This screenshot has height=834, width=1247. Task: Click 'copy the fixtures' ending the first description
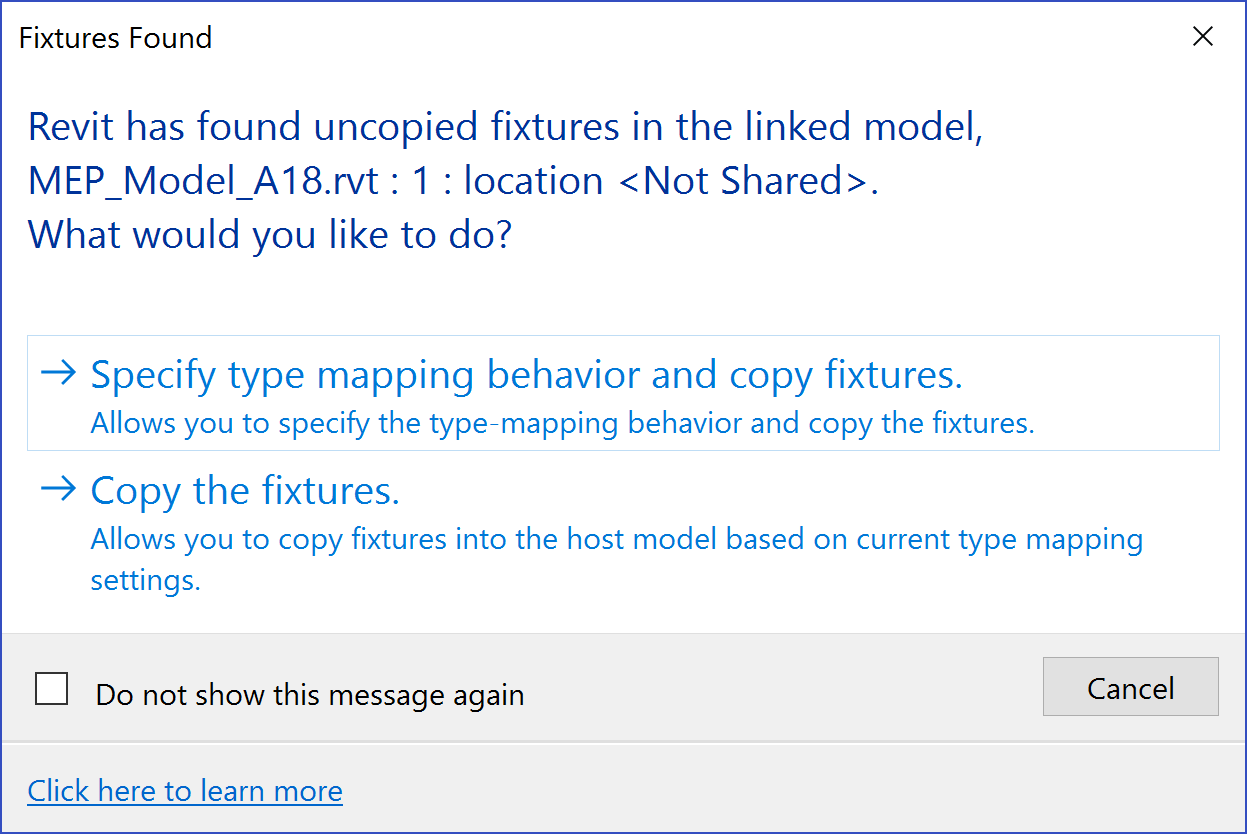[920, 424]
